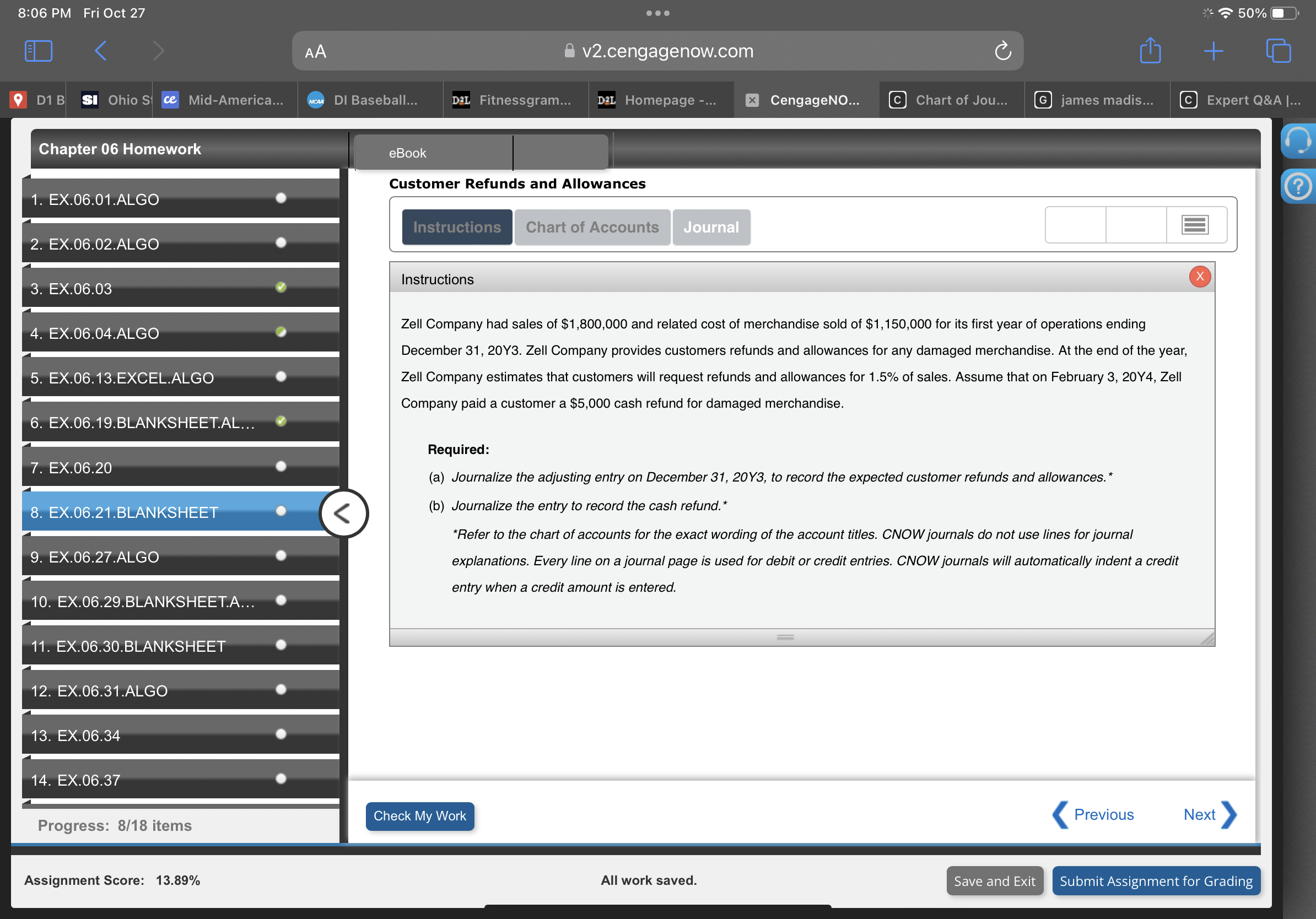Go to Previous question chevron
This screenshot has width=1316, height=919.
[x=1061, y=815]
